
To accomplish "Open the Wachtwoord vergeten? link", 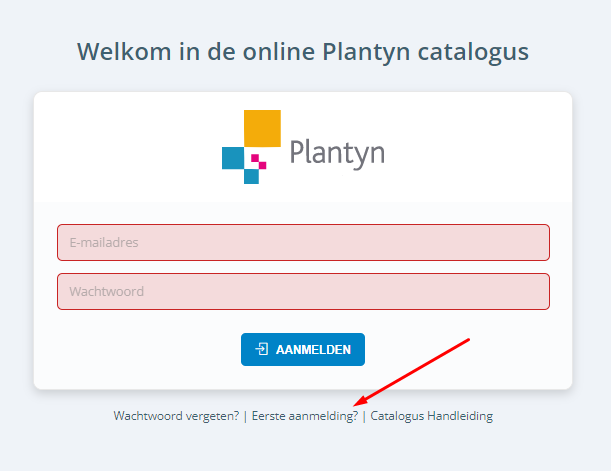I will pos(176,416).
